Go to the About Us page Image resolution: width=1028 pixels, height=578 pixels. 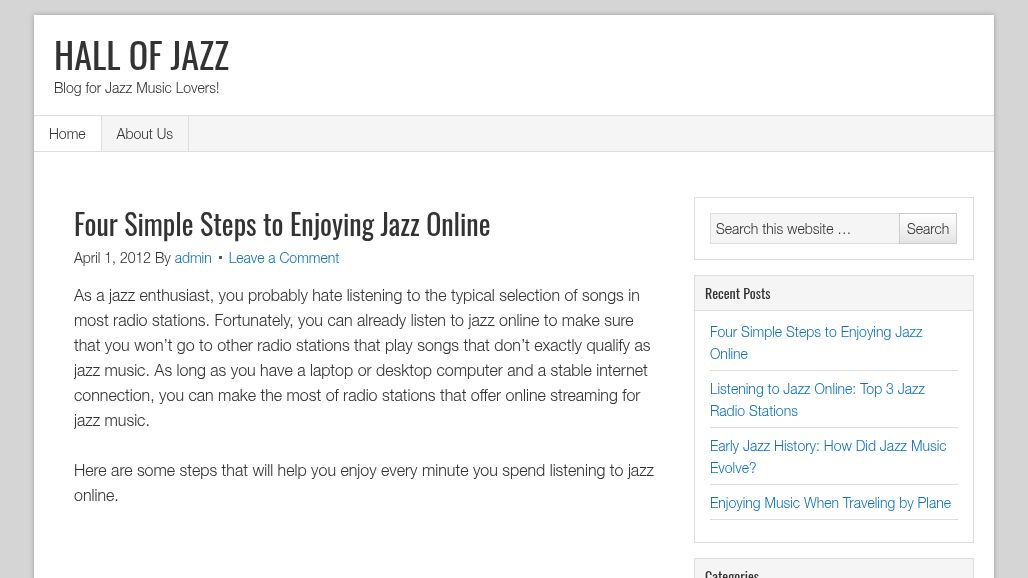144,134
